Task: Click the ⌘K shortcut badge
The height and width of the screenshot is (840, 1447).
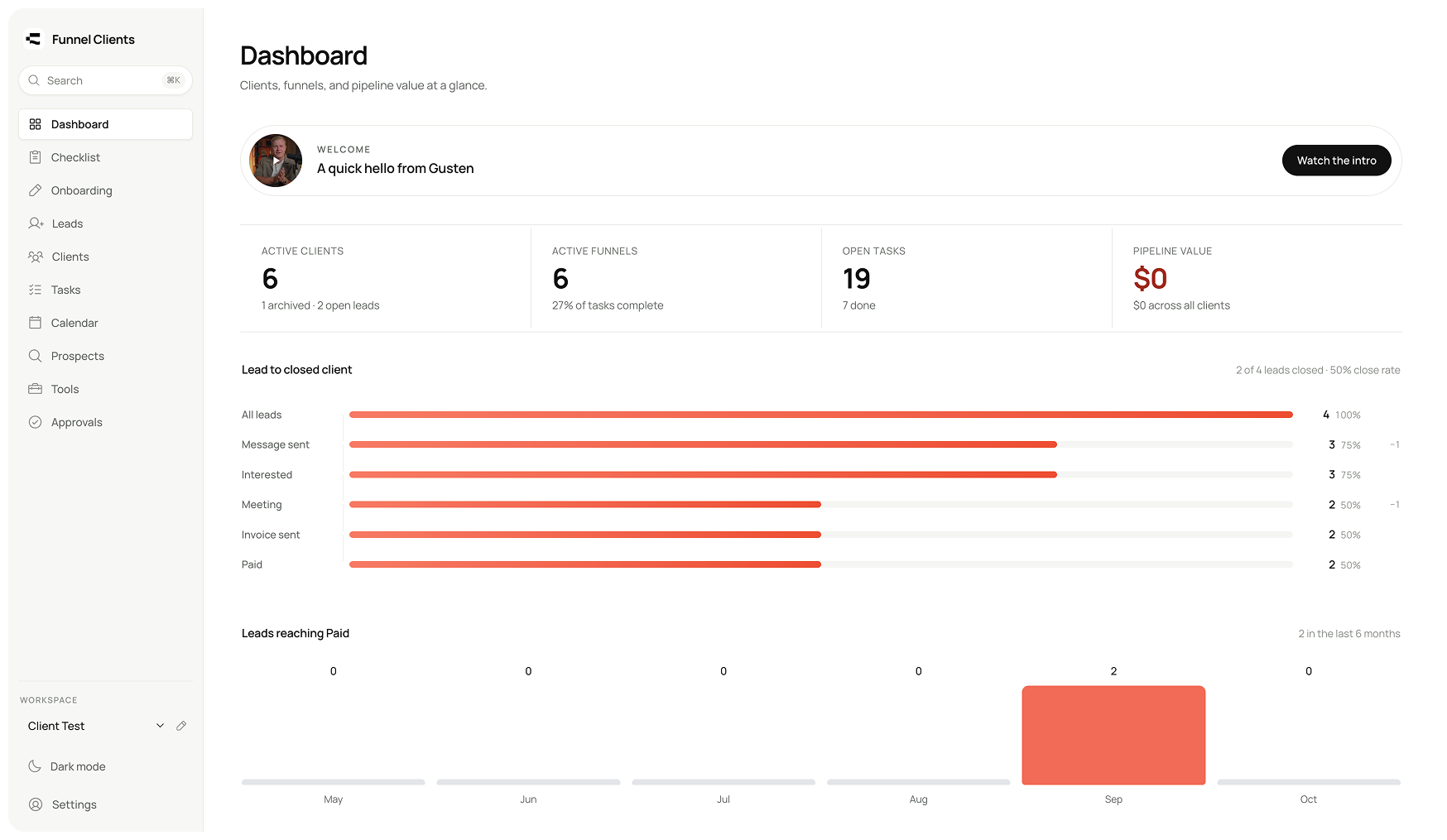Action: coord(173,80)
